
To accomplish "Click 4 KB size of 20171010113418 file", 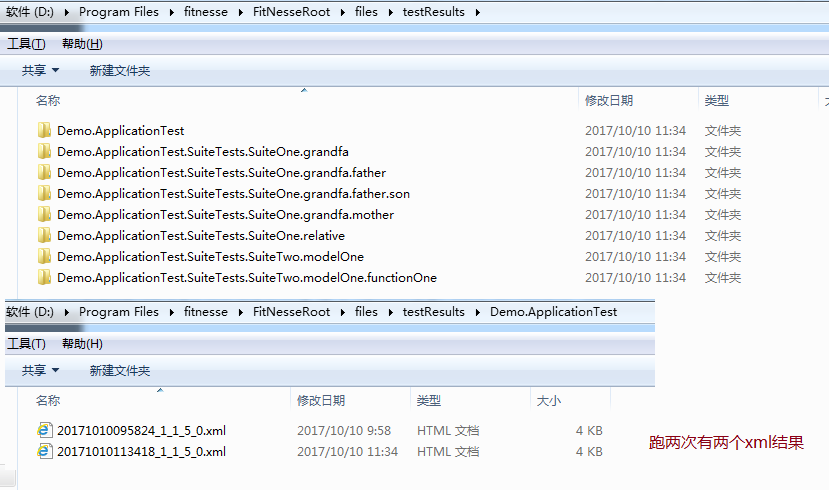I will 589,452.
